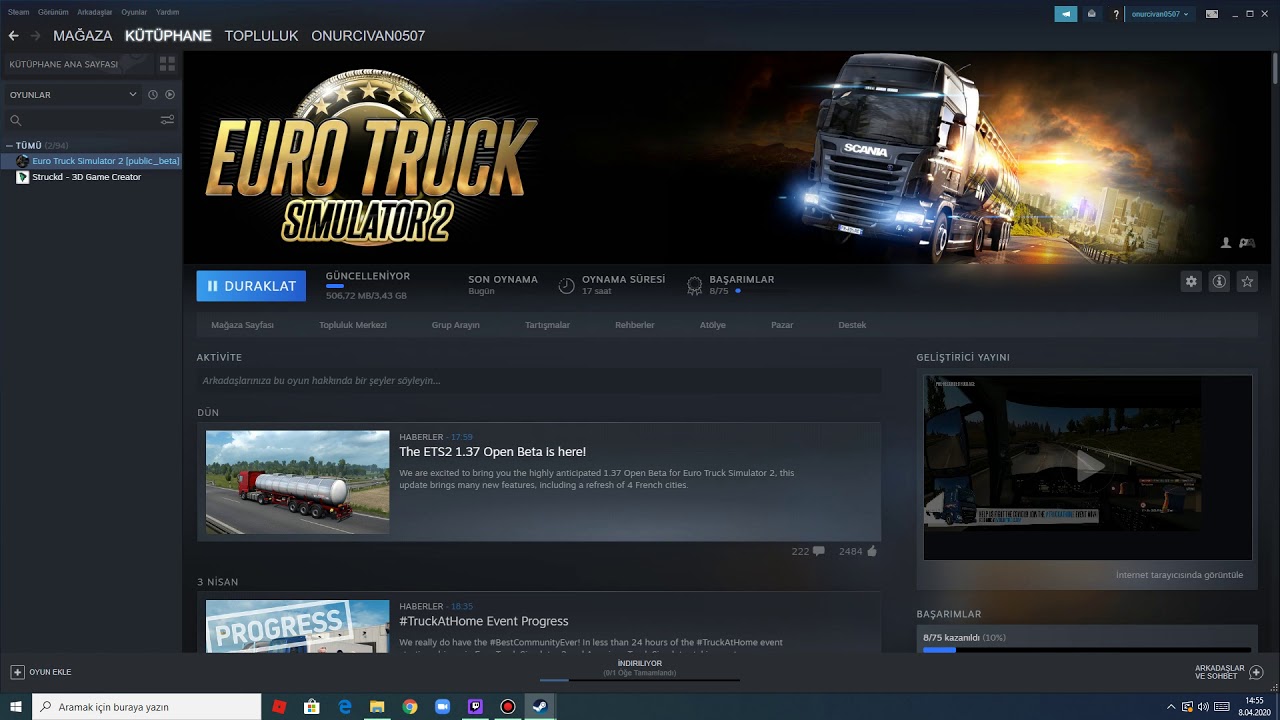Like the 1.37 Open Beta news post
Image resolution: width=1280 pixels, height=720 pixels.
(x=872, y=551)
